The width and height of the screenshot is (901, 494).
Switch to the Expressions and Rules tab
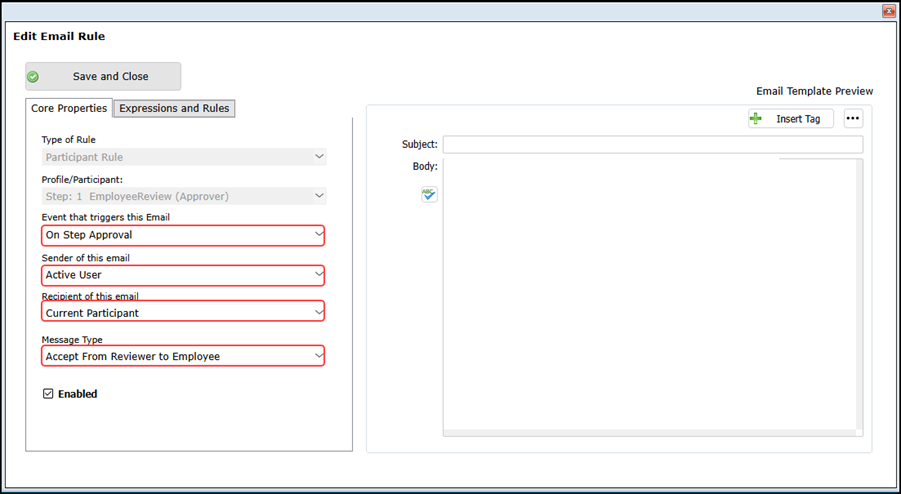pos(175,108)
